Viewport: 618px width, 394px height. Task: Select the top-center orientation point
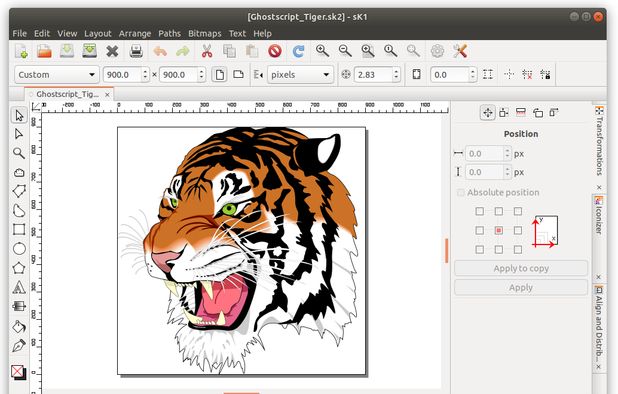[499, 212]
